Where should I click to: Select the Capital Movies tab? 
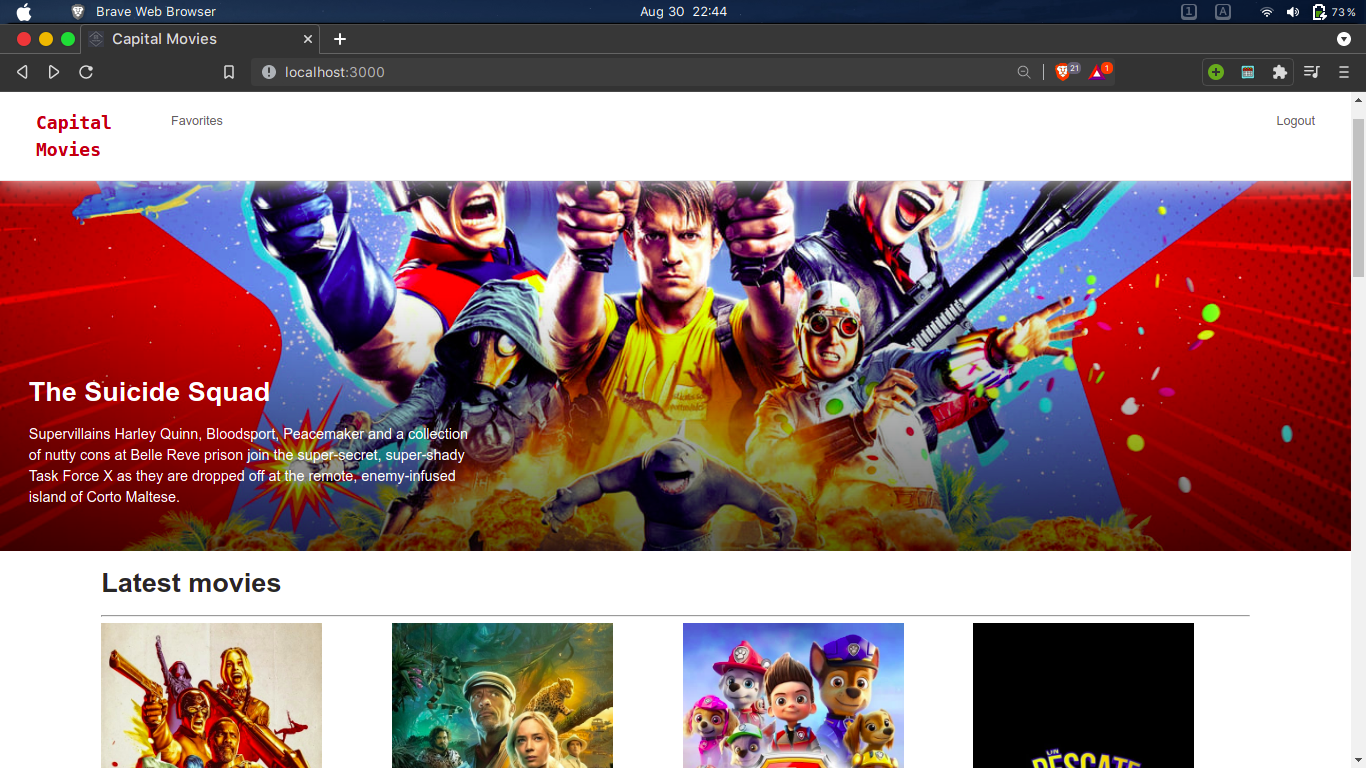tap(164, 39)
